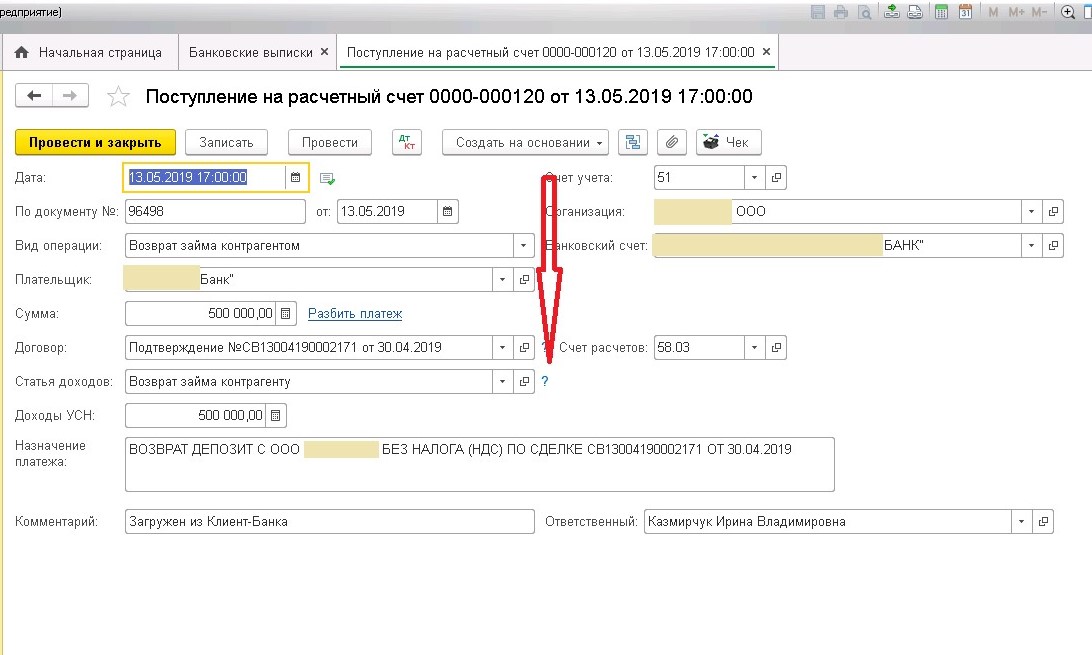Click the Разбить платеж link

click(x=355, y=313)
